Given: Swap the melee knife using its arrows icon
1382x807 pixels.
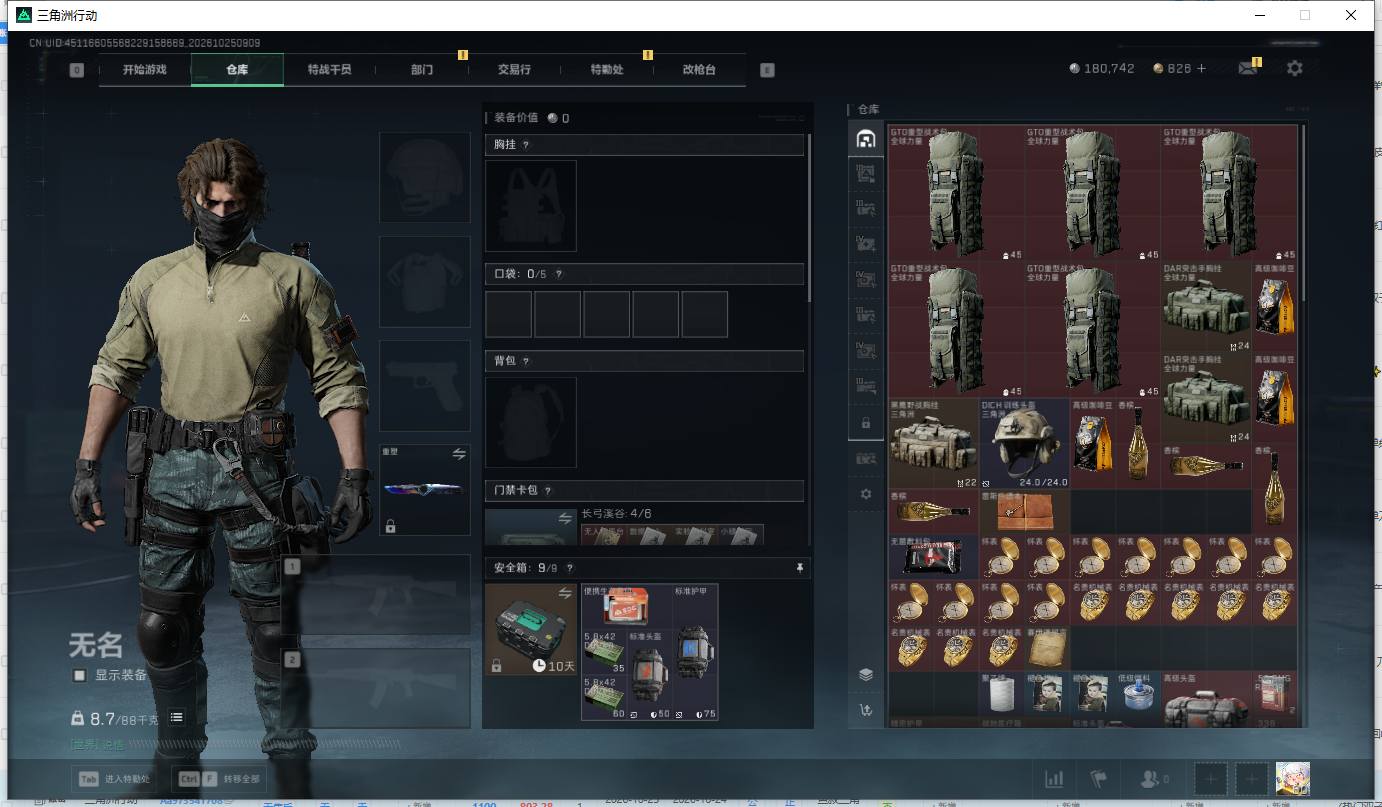Looking at the screenshot, I should coord(459,454).
